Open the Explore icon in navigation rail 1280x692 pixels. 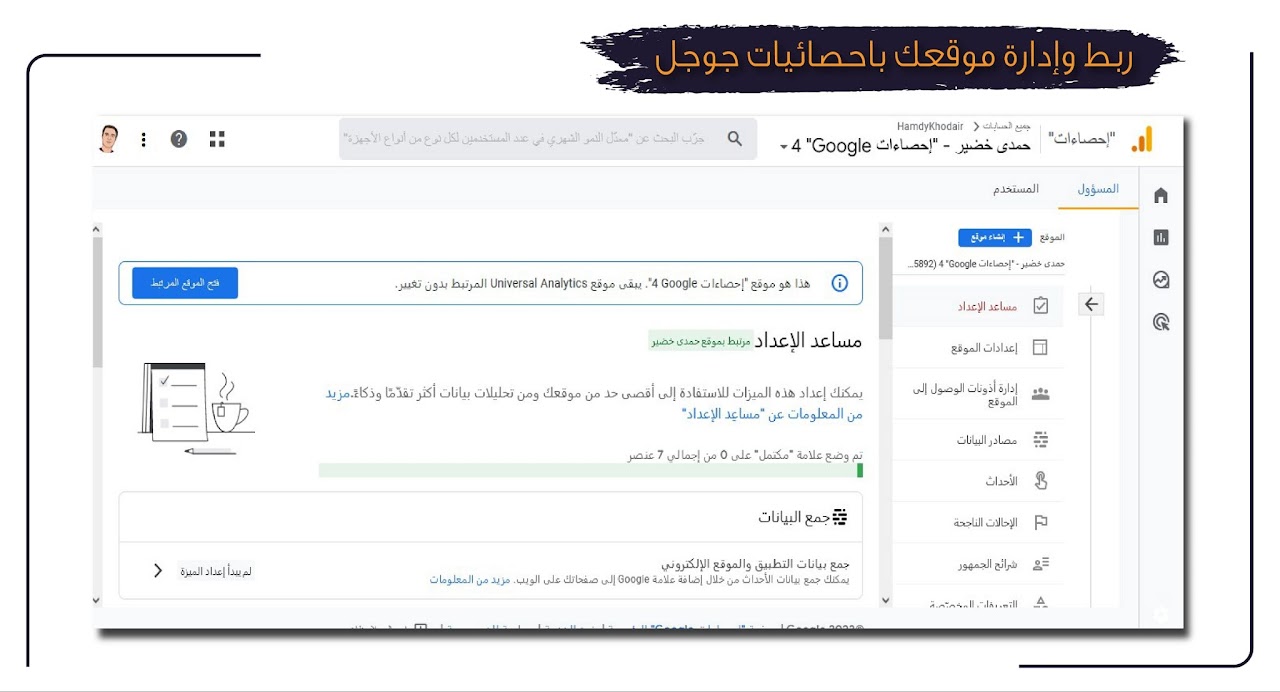[1161, 280]
